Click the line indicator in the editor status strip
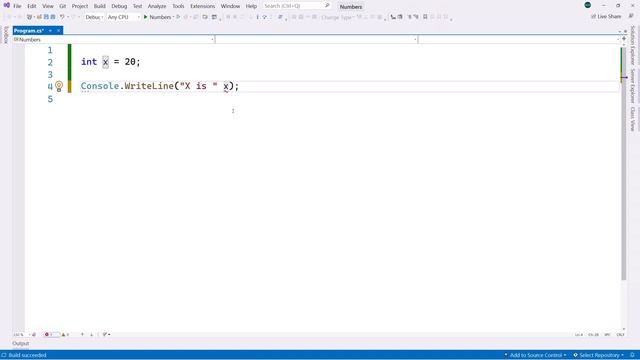640x360 pixels. coord(579,335)
